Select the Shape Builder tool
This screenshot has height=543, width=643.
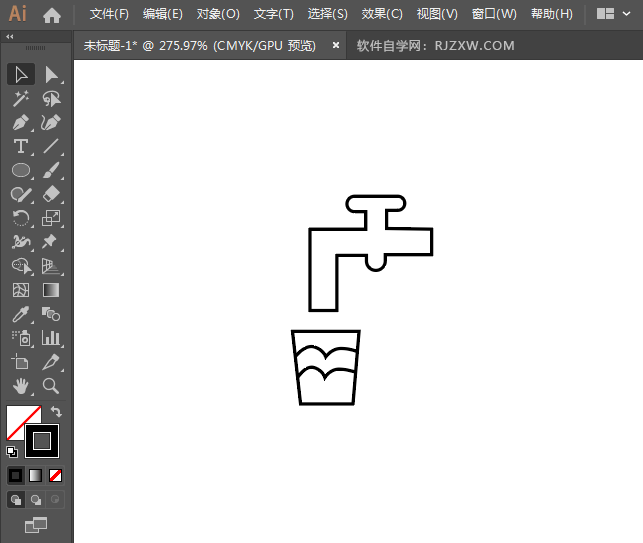click(21, 266)
